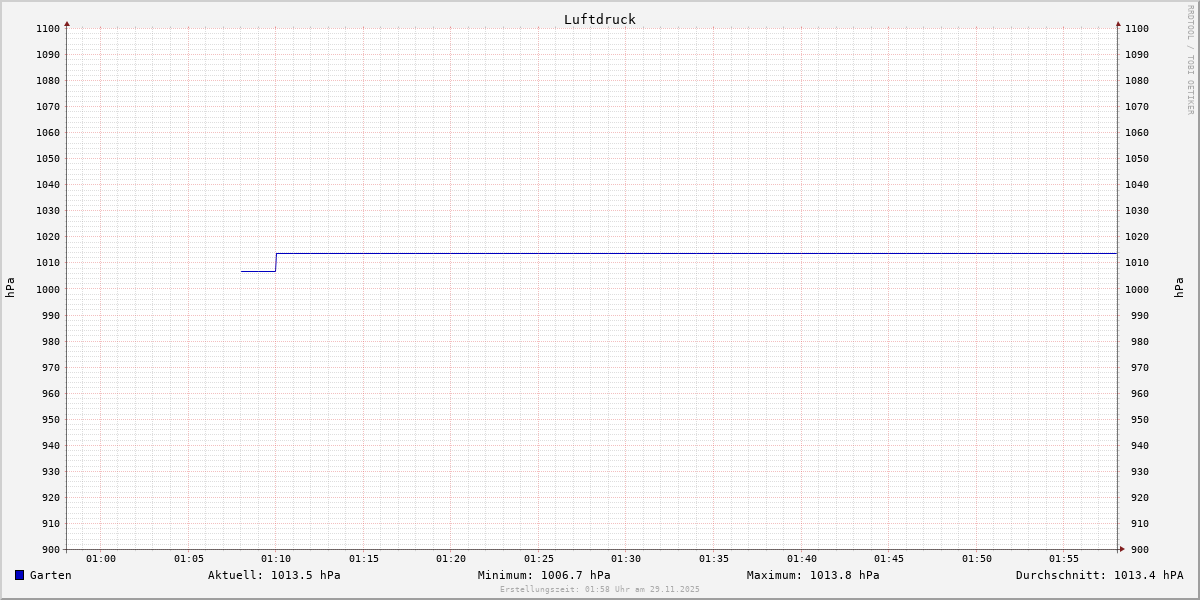Click the 01:30 time axis label
1200x600 pixels.
626,558
